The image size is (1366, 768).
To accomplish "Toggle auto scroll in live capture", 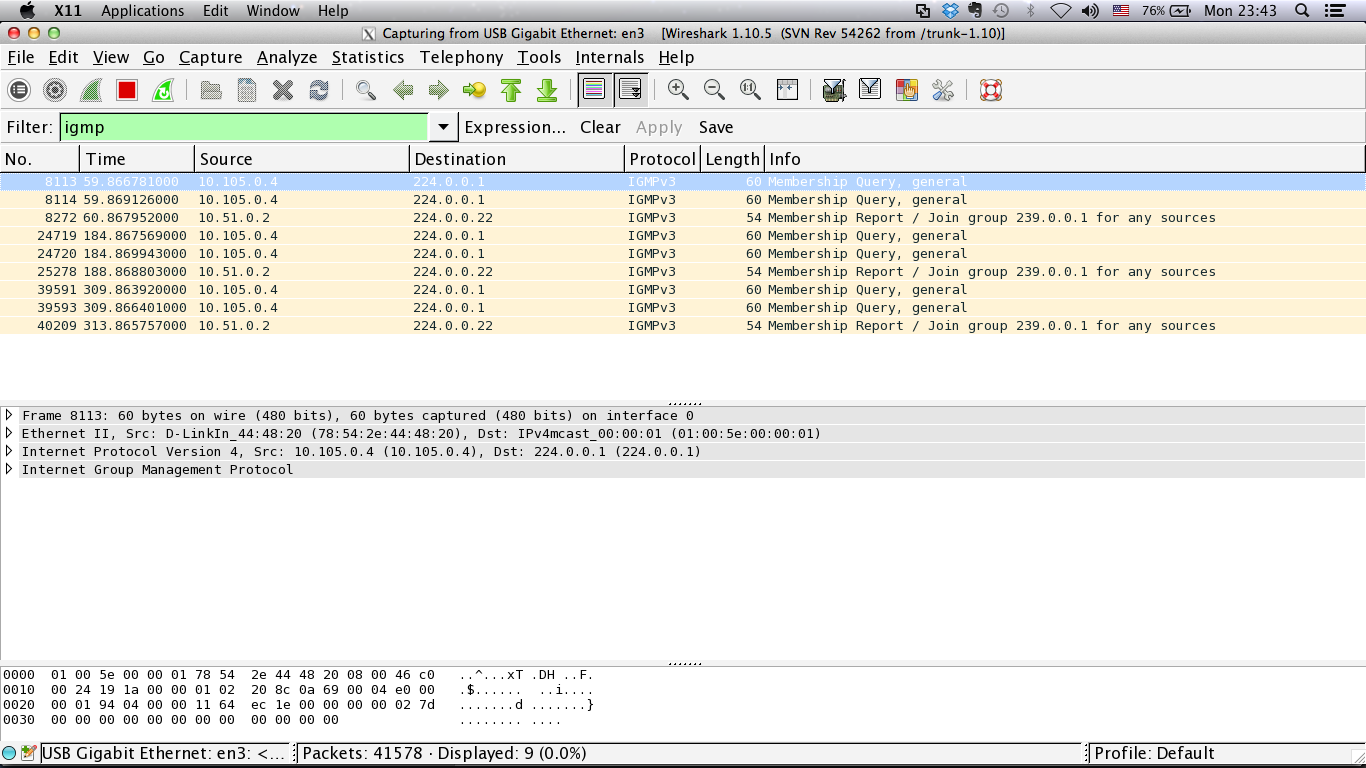I will pyautogui.click(x=630, y=90).
